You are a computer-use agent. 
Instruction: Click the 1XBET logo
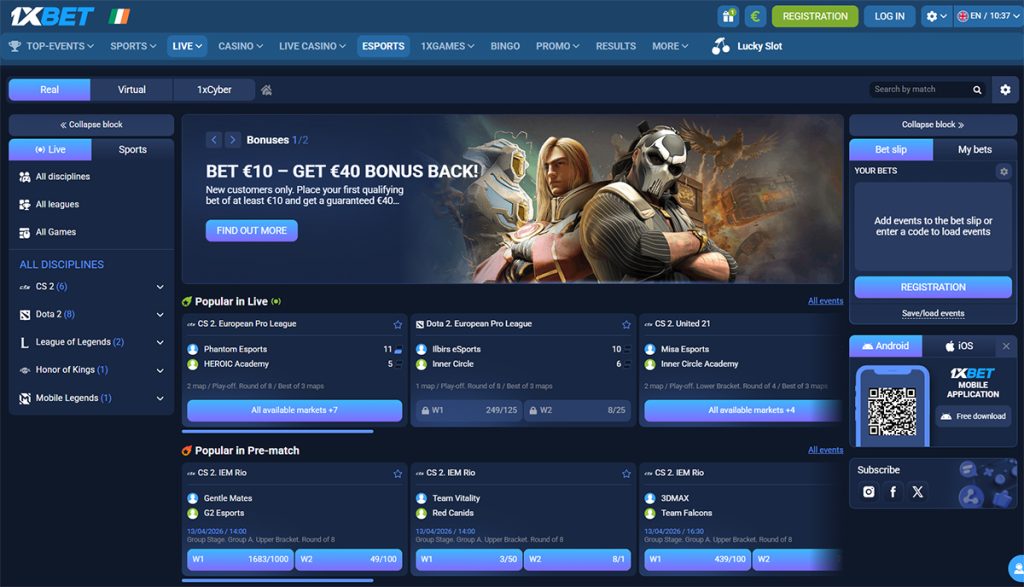click(x=52, y=16)
